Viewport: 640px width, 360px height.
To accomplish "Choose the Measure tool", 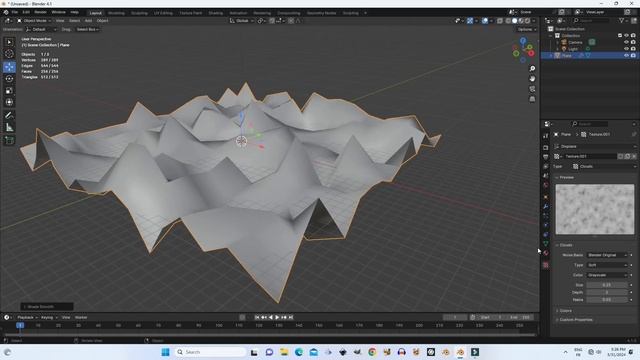I will pos(9,127).
